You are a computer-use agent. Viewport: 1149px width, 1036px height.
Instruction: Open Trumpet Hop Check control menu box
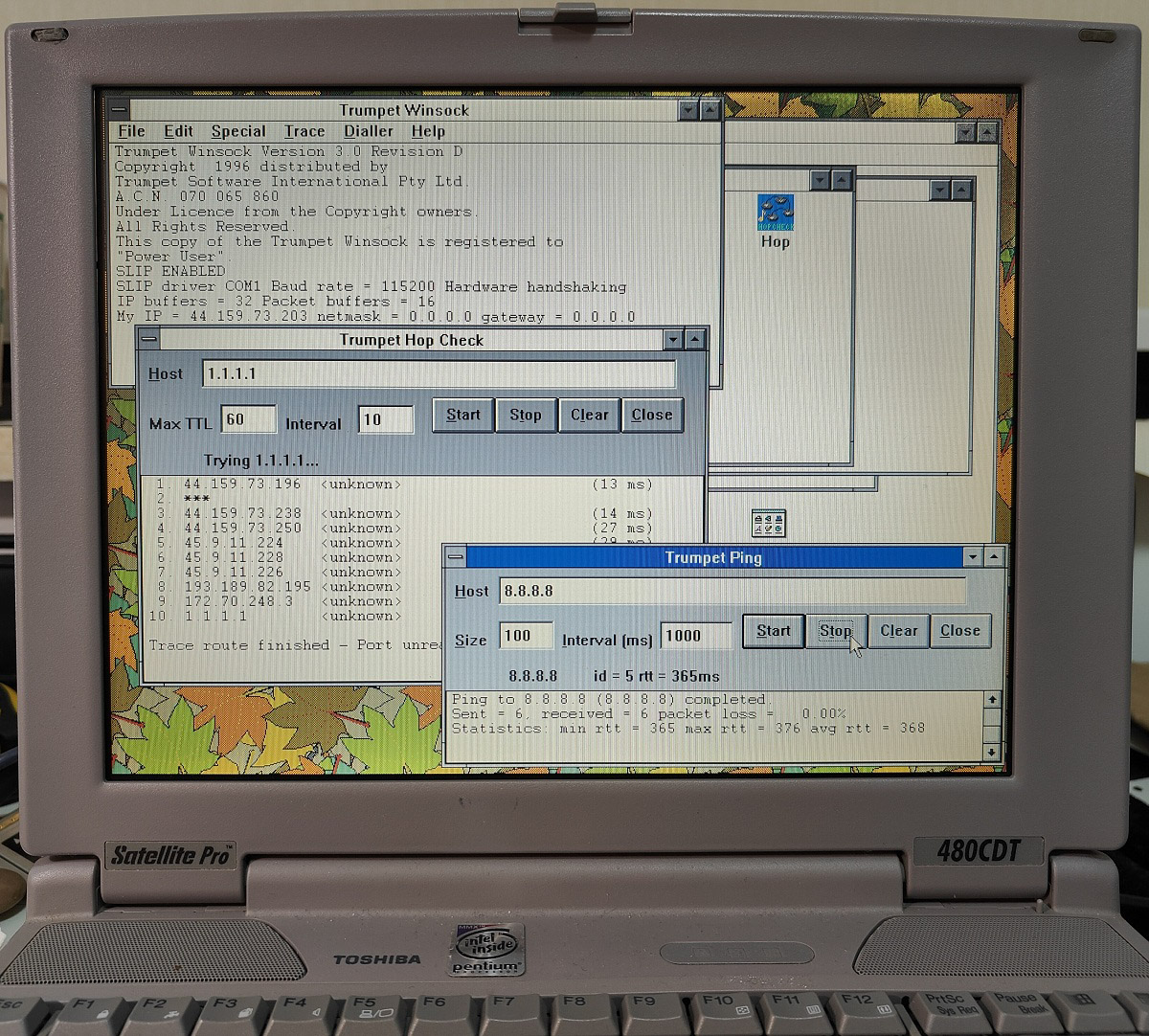tap(147, 340)
